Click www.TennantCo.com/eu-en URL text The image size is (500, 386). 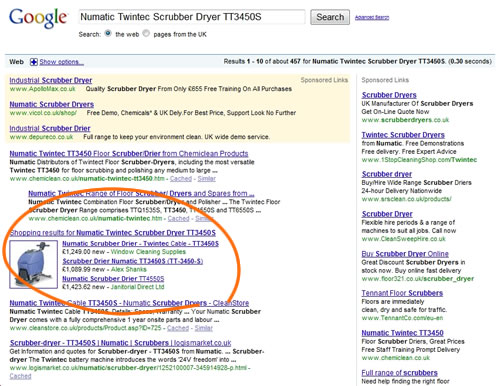(x=402, y=318)
